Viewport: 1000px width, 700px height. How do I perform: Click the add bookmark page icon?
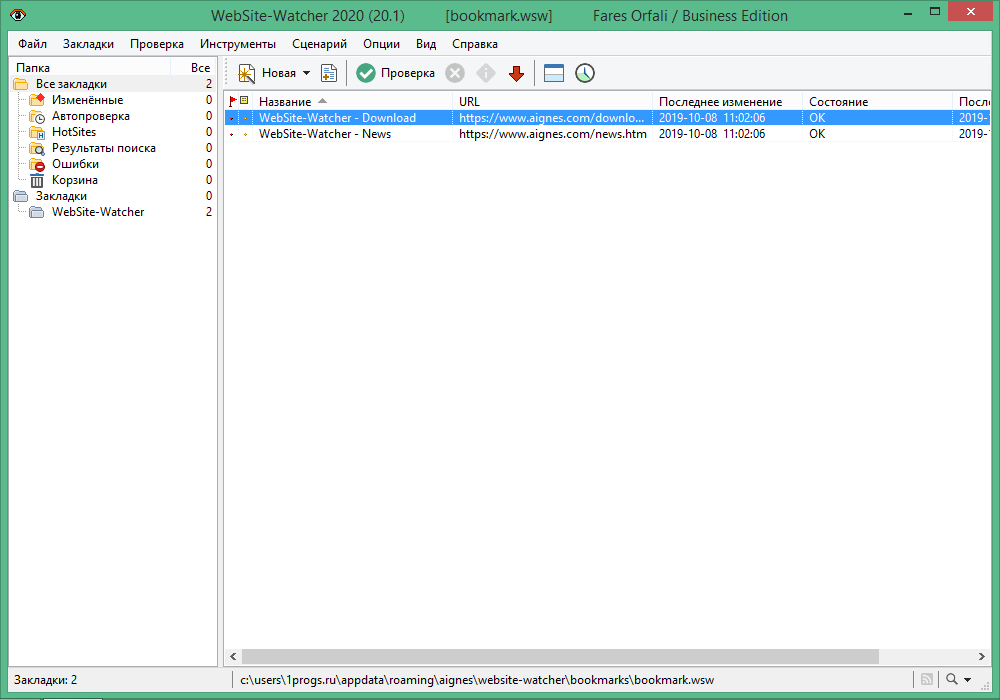328,73
